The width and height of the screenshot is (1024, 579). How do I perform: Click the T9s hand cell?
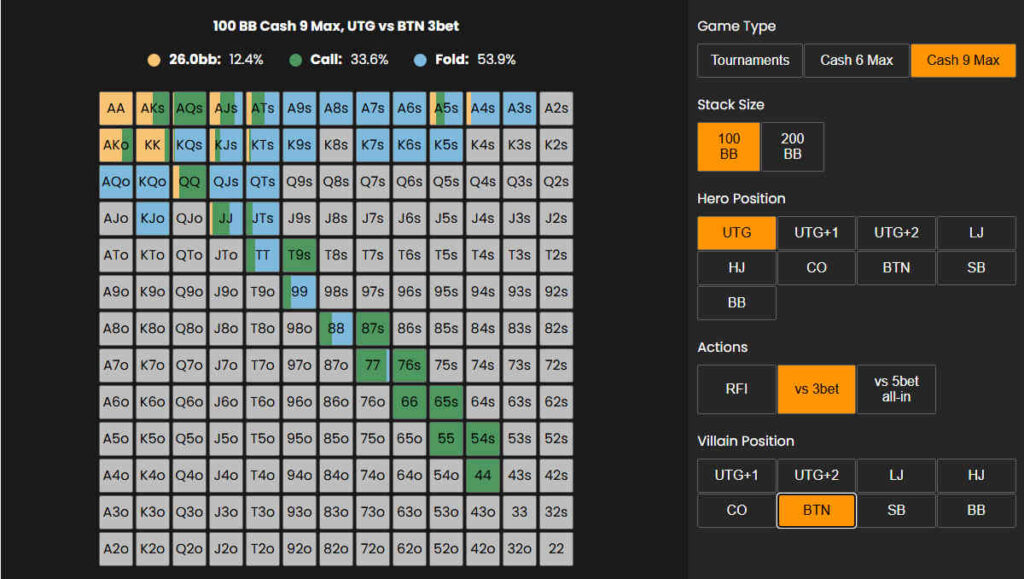(x=299, y=255)
